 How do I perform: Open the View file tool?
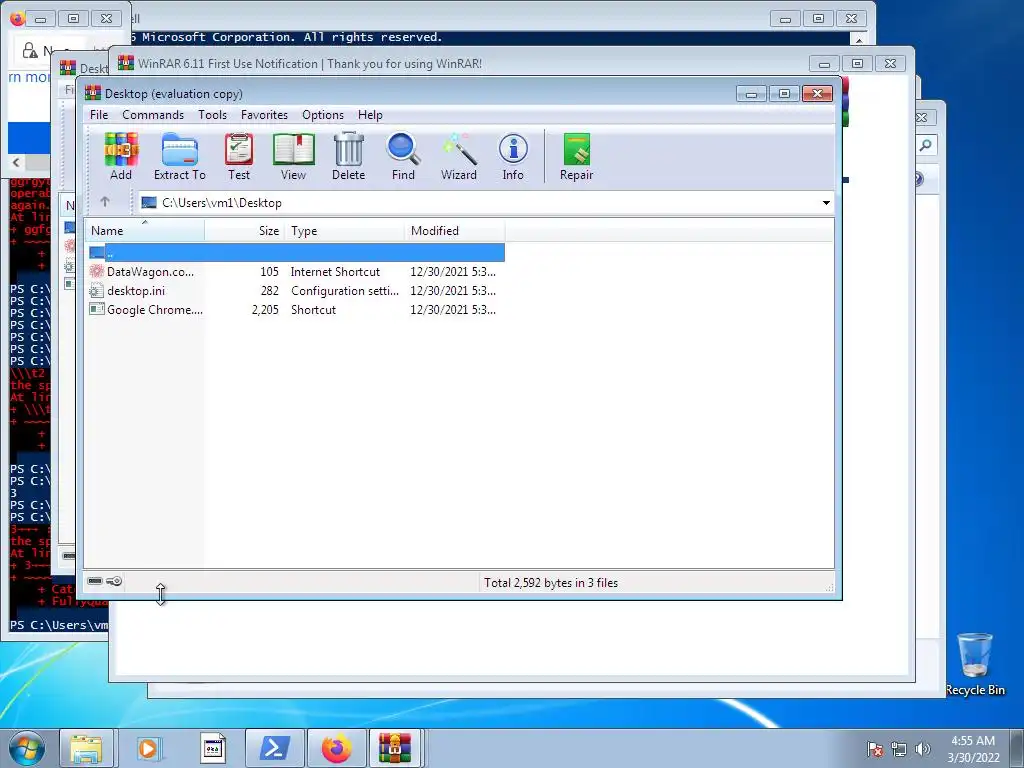pyautogui.click(x=293, y=157)
